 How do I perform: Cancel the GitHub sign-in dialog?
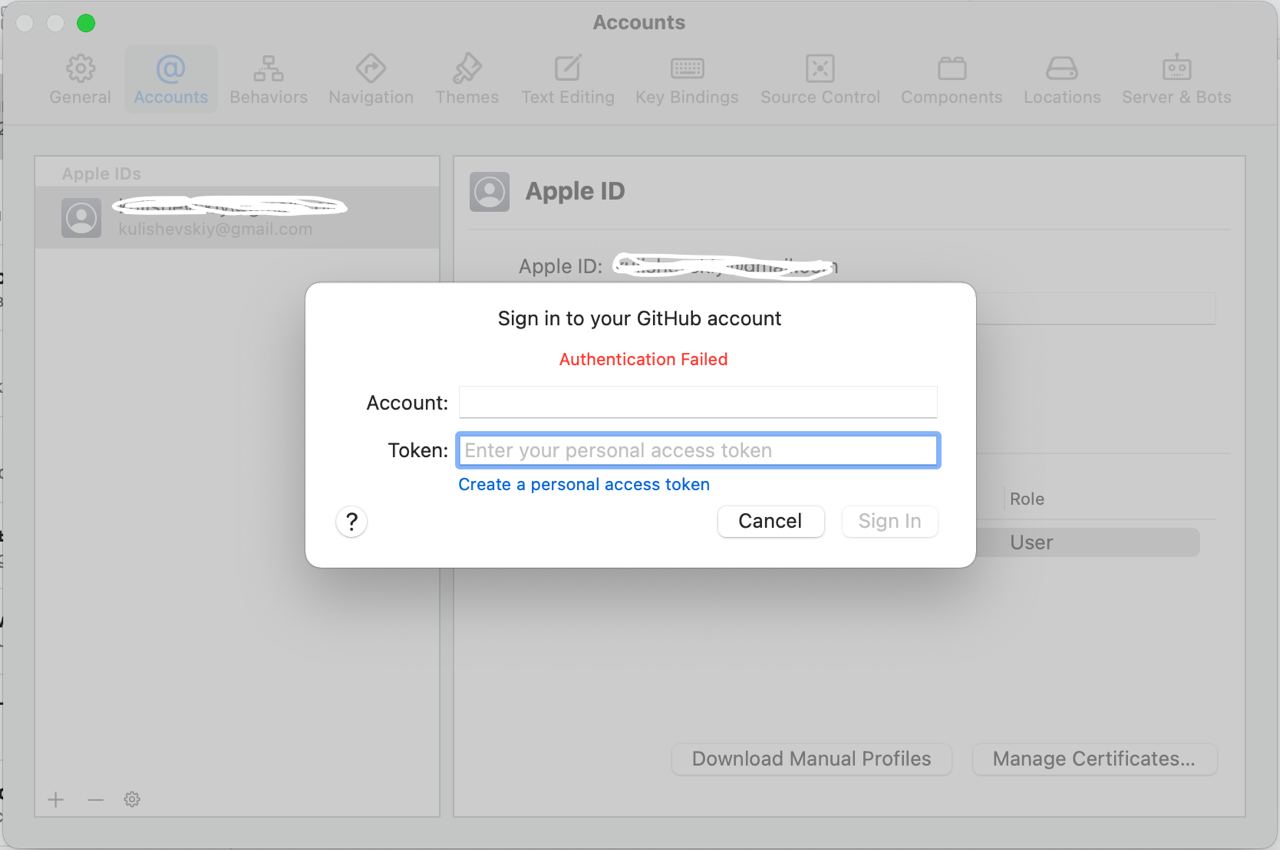(770, 521)
